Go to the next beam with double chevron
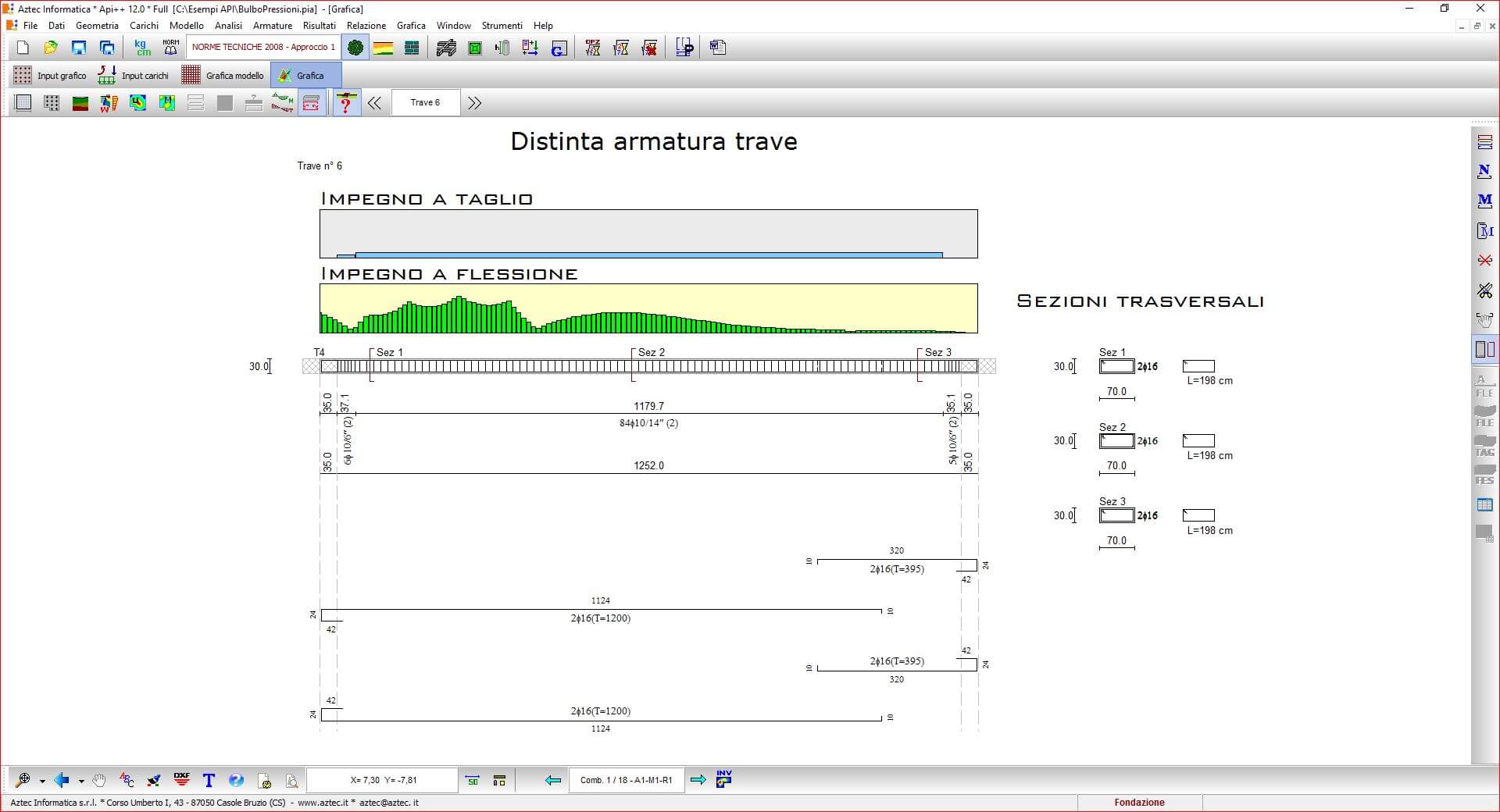 (474, 103)
